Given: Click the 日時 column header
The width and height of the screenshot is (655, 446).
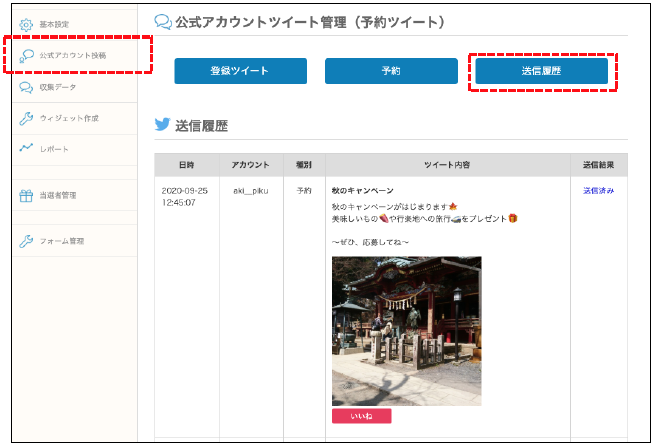Looking at the screenshot, I should click(x=187, y=165).
